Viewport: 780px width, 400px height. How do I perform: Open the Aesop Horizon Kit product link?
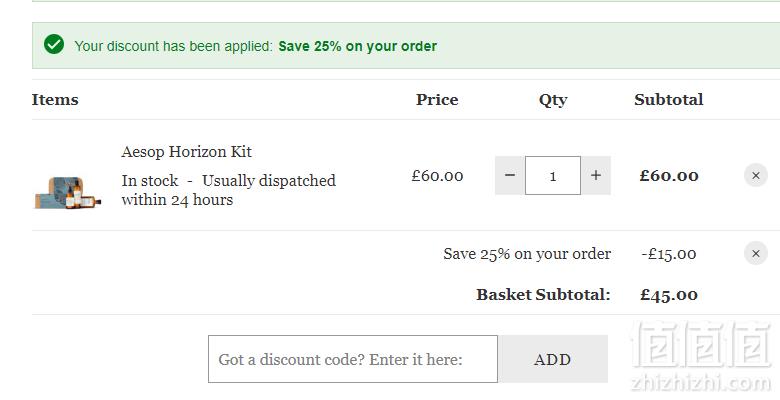(187, 151)
